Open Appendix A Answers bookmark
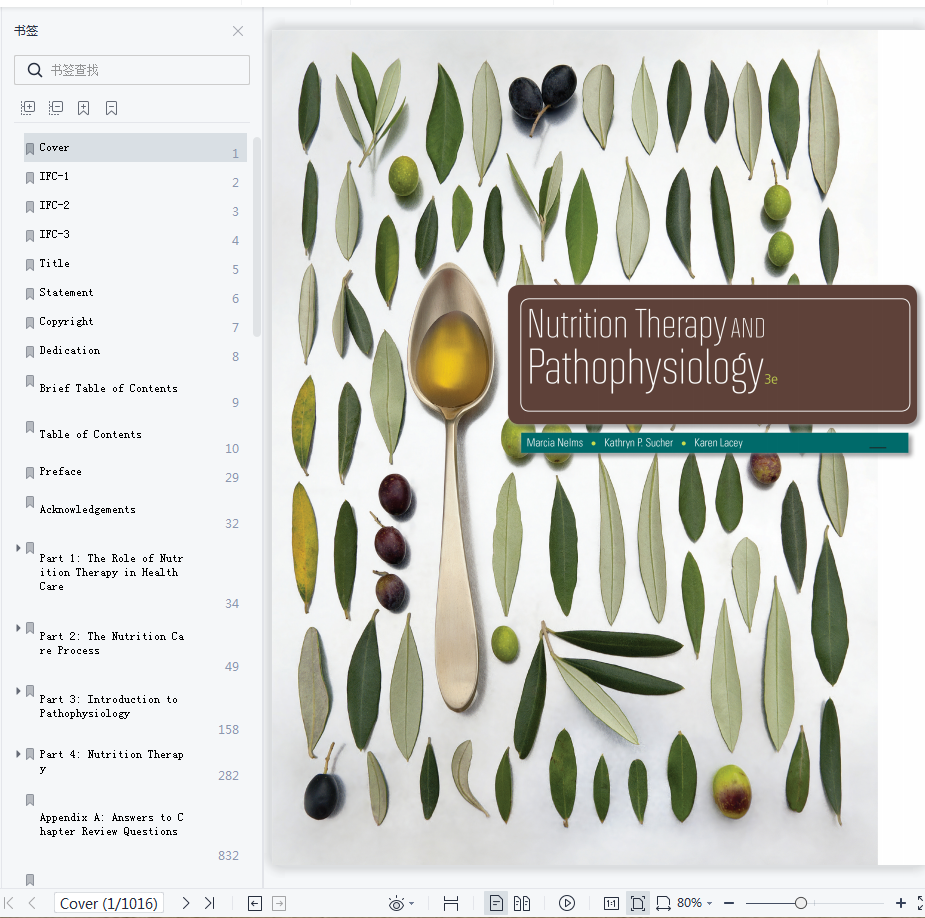This screenshot has height=918, width=925. coord(111,824)
